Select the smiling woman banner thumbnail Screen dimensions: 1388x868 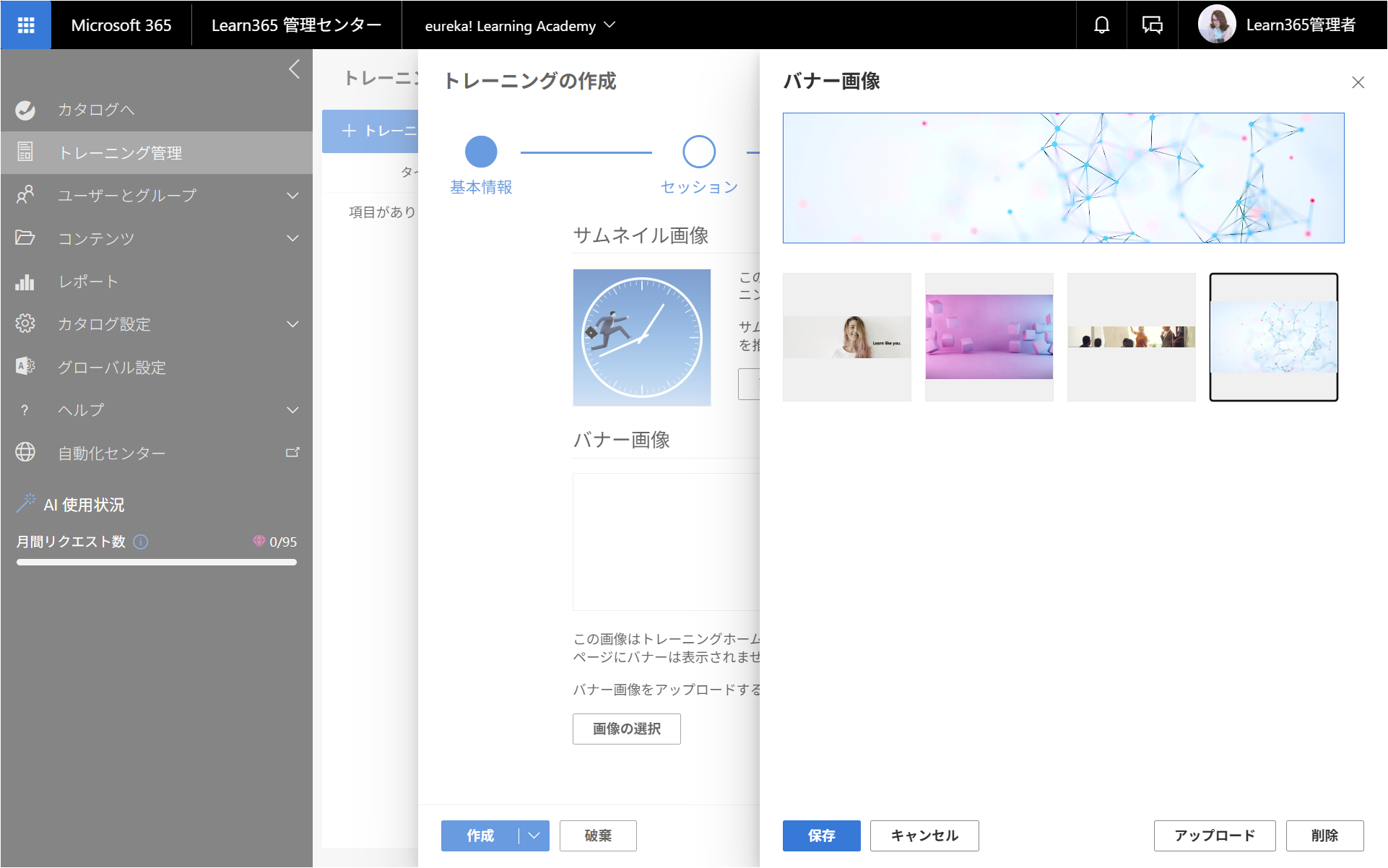click(847, 337)
